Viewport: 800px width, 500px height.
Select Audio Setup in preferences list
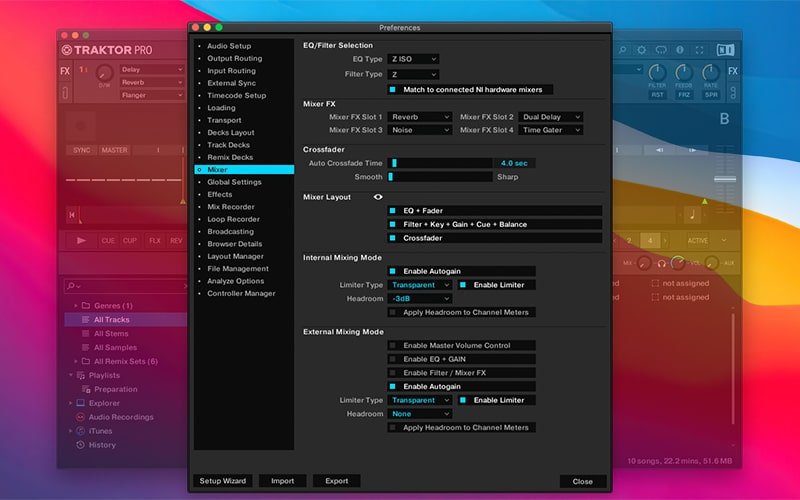tap(229, 46)
